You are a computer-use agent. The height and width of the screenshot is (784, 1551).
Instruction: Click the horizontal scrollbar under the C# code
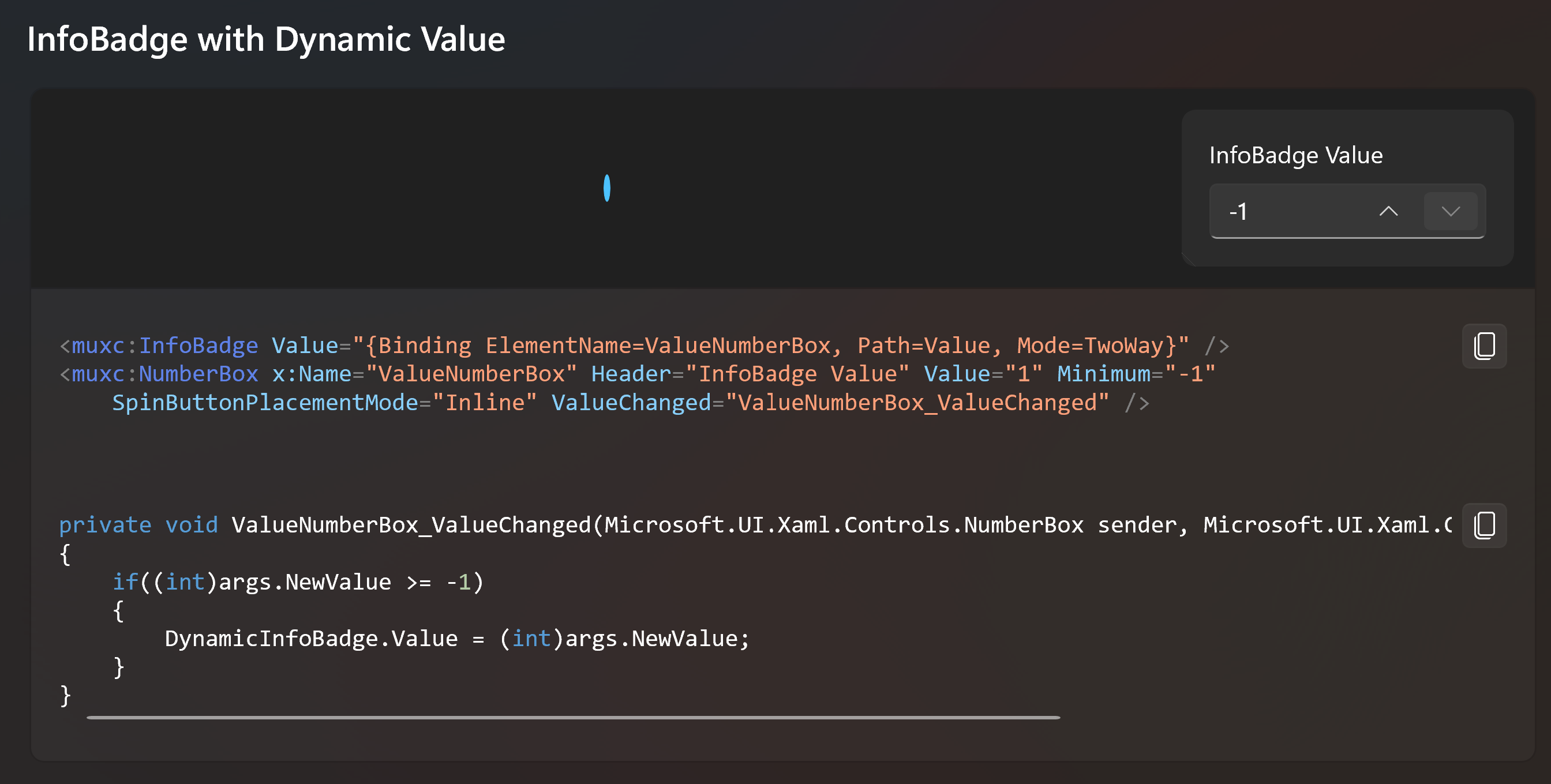click(572, 717)
